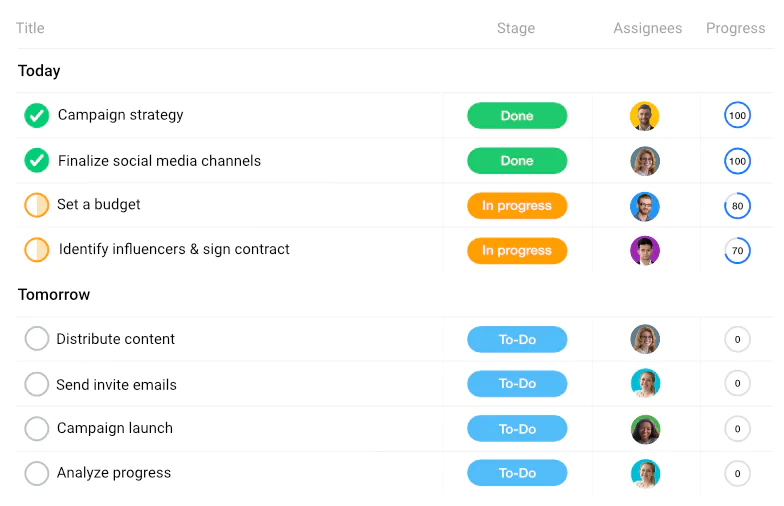Click assignee avatar for Send invite emails
The width and height of the screenshot is (784, 506).
point(645,384)
